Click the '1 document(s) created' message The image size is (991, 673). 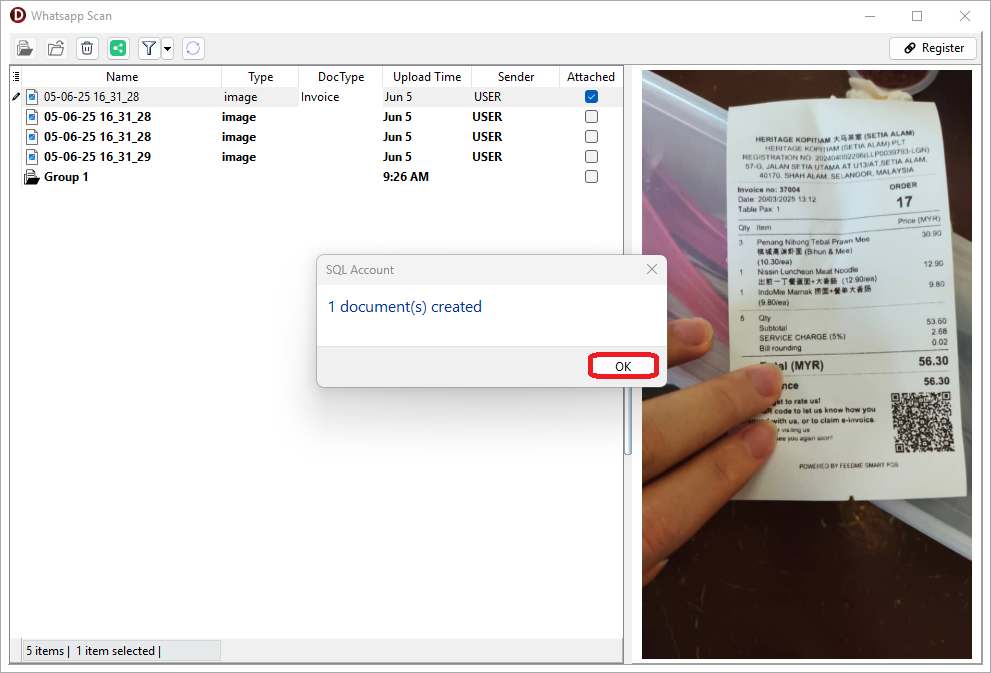(x=404, y=306)
